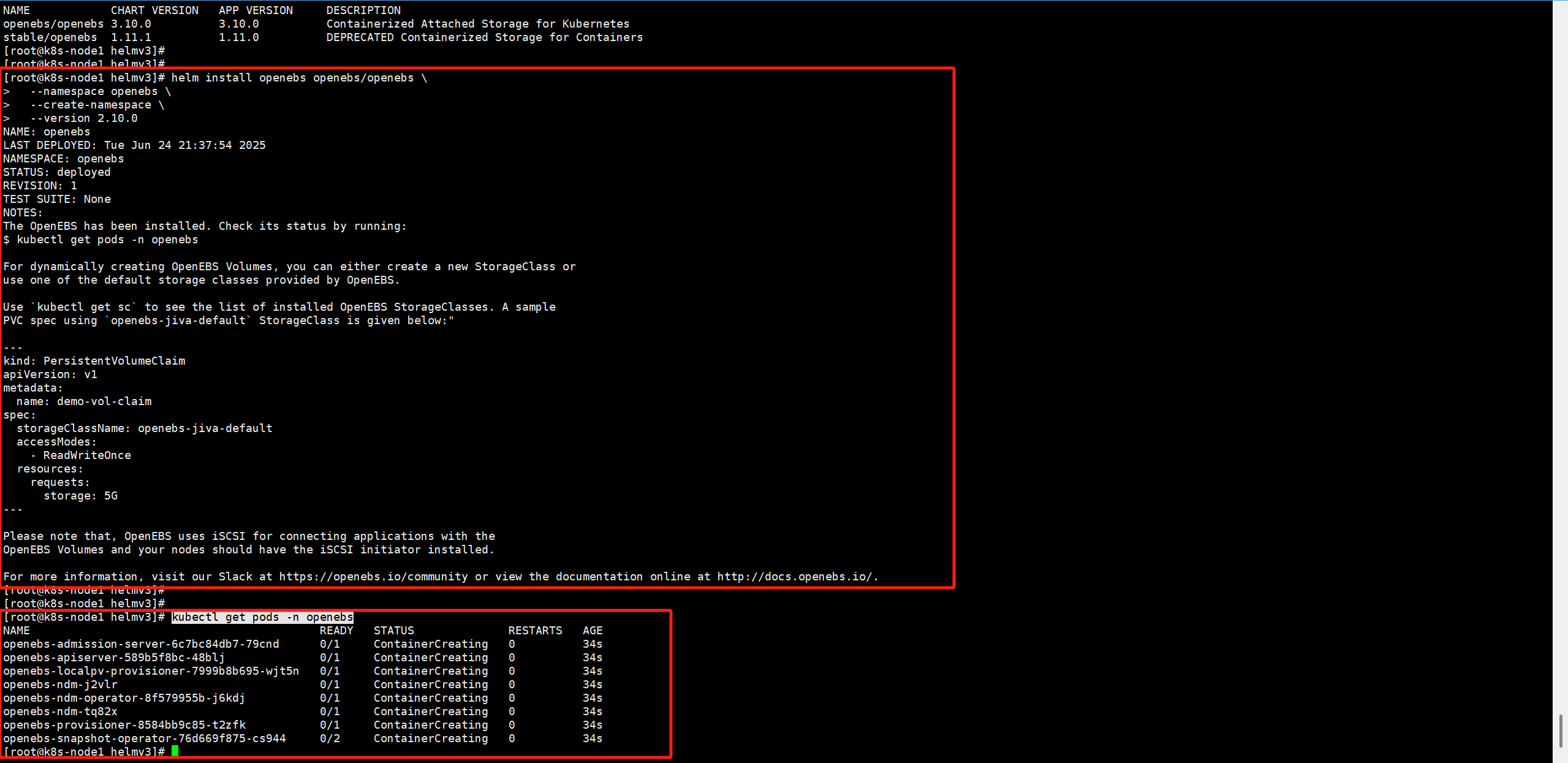Screen dimensions: 1568x763
Task: Click the green cursor at the final prompt
Action: click(175, 751)
